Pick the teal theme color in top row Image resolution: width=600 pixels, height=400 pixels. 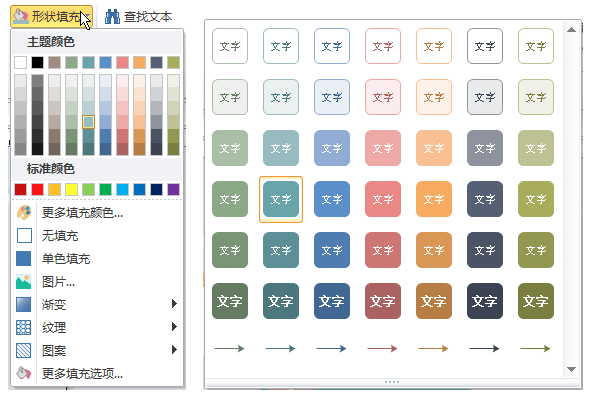(88, 62)
